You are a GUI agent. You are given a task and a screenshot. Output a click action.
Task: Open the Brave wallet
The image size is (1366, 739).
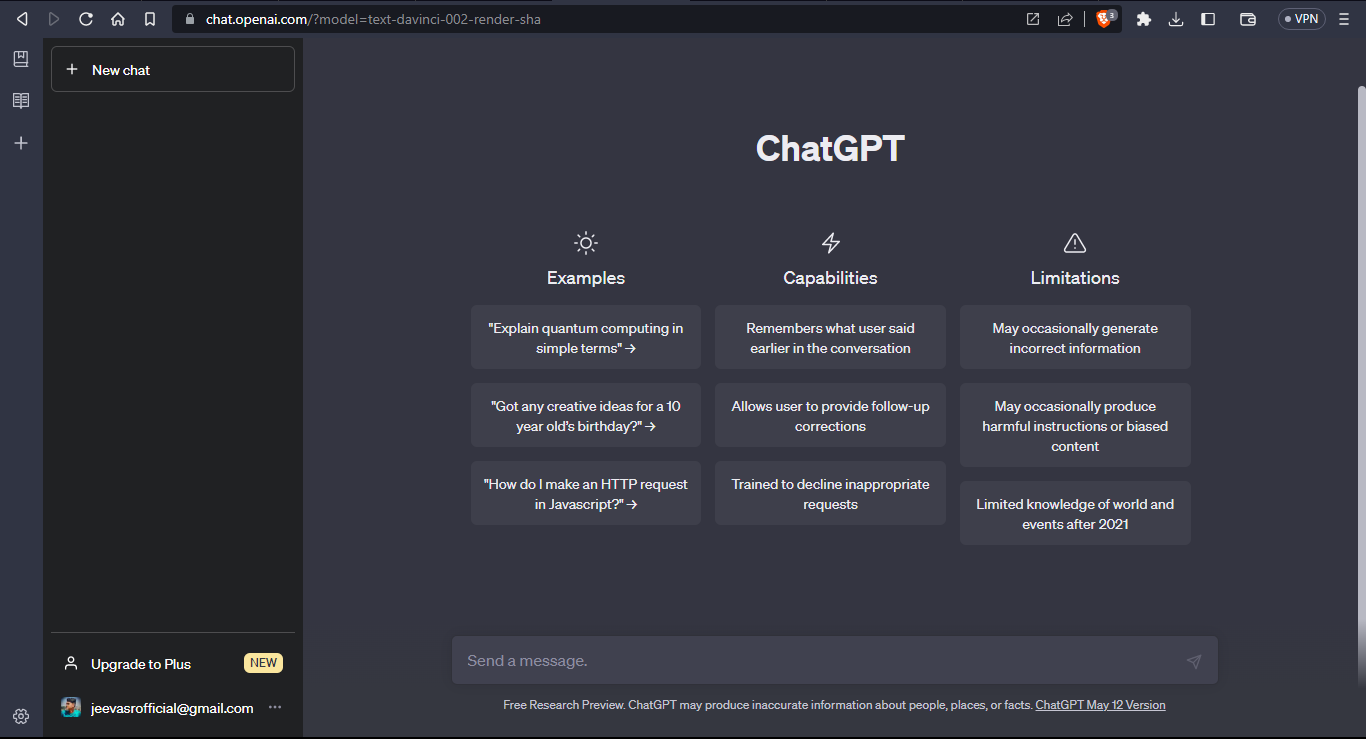[x=1247, y=19]
